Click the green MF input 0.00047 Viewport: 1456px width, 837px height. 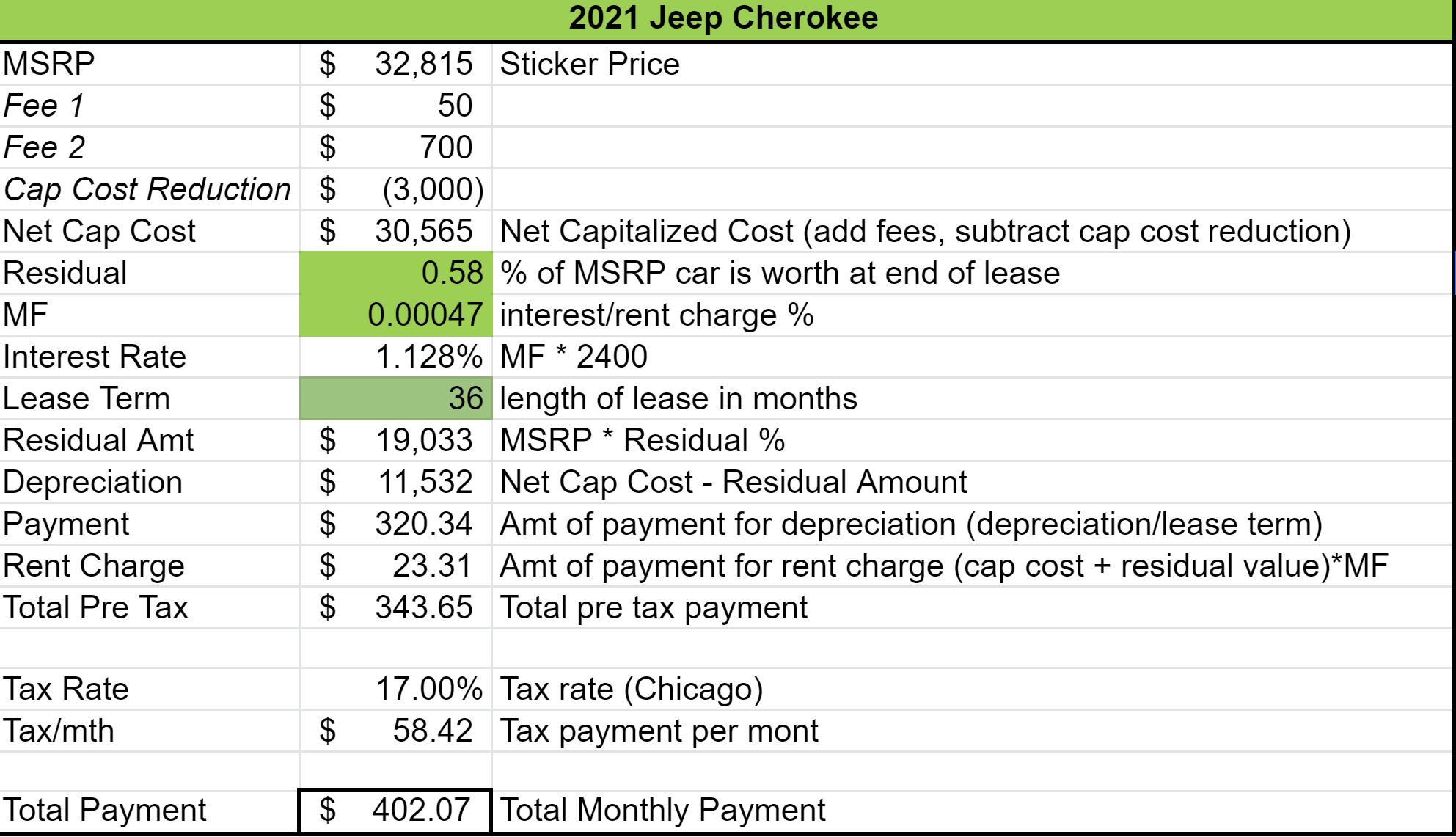tap(396, 315)
